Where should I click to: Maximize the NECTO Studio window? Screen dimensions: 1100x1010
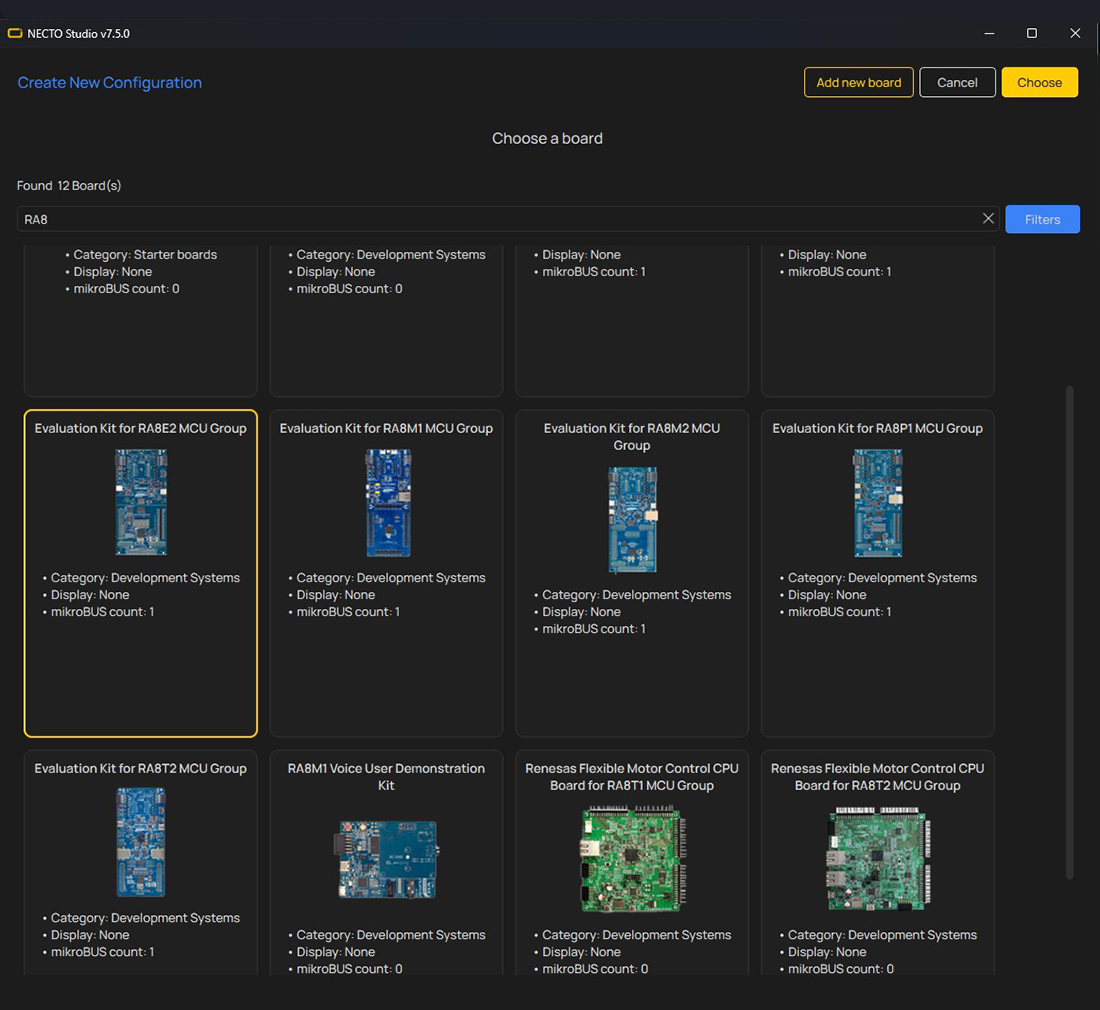point(1031,33)
